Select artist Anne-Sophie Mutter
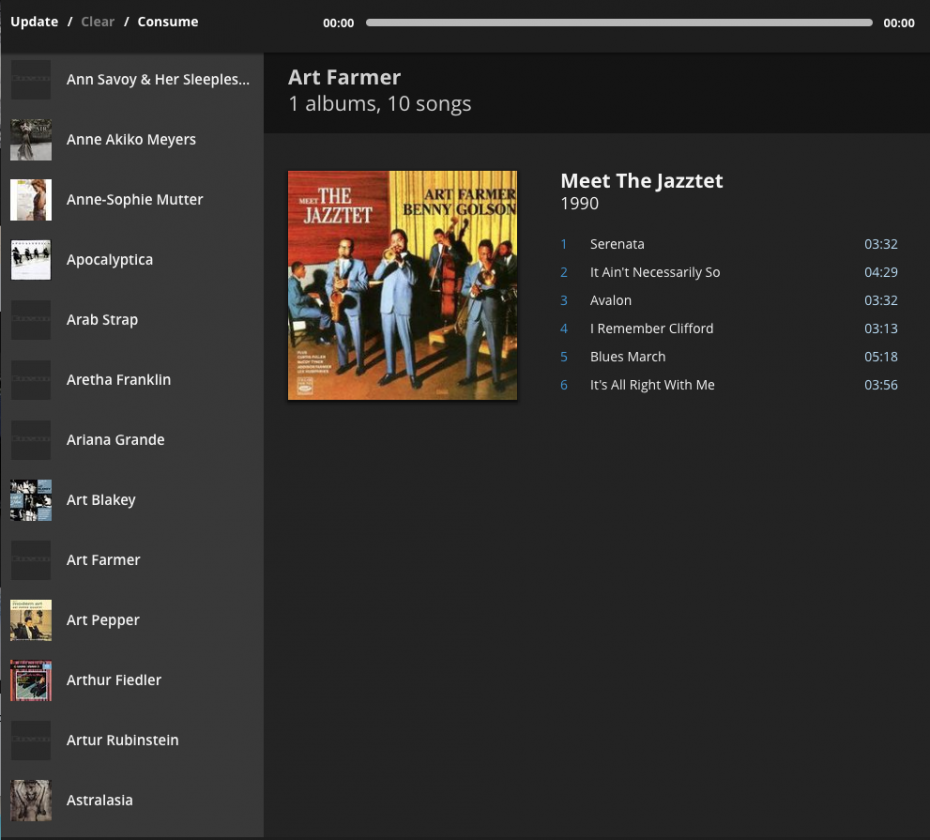Screen dimensions: 930x840 (x=132, y=199)
